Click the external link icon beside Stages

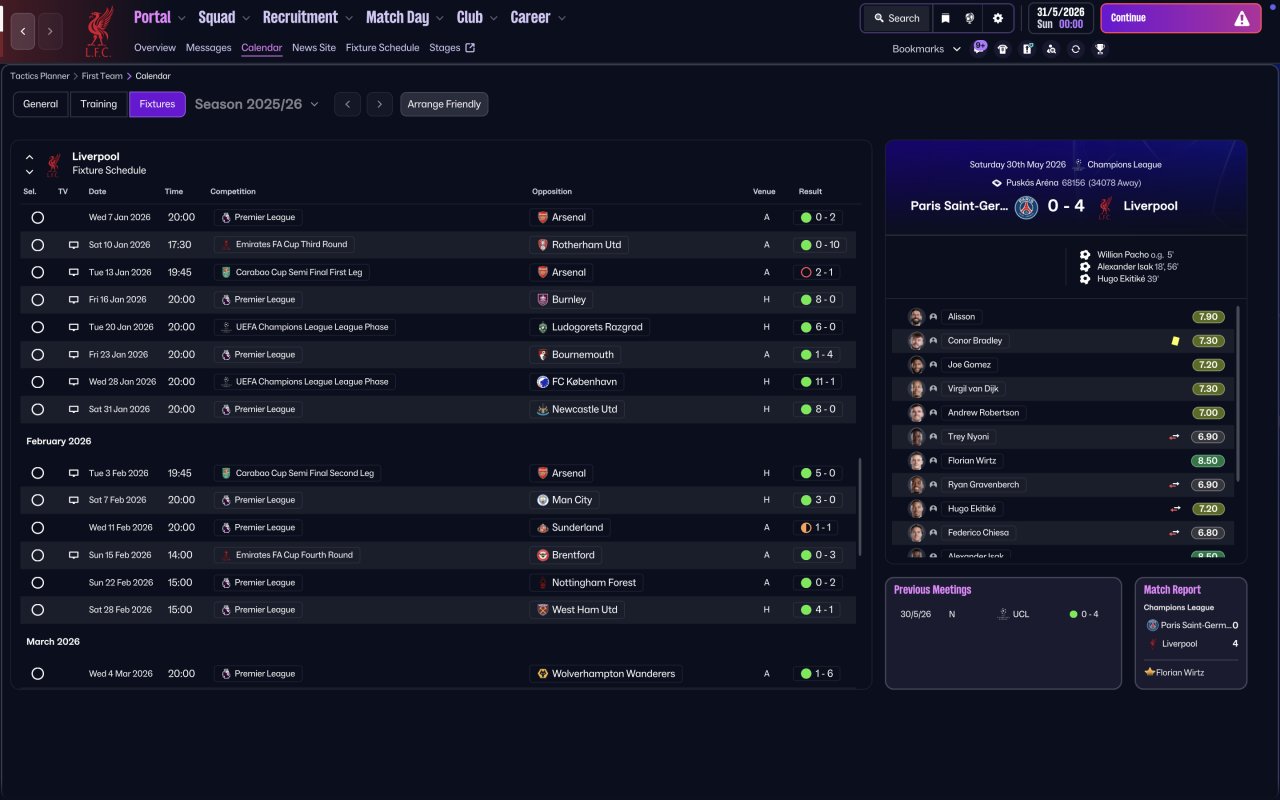[x=470, y=48]
